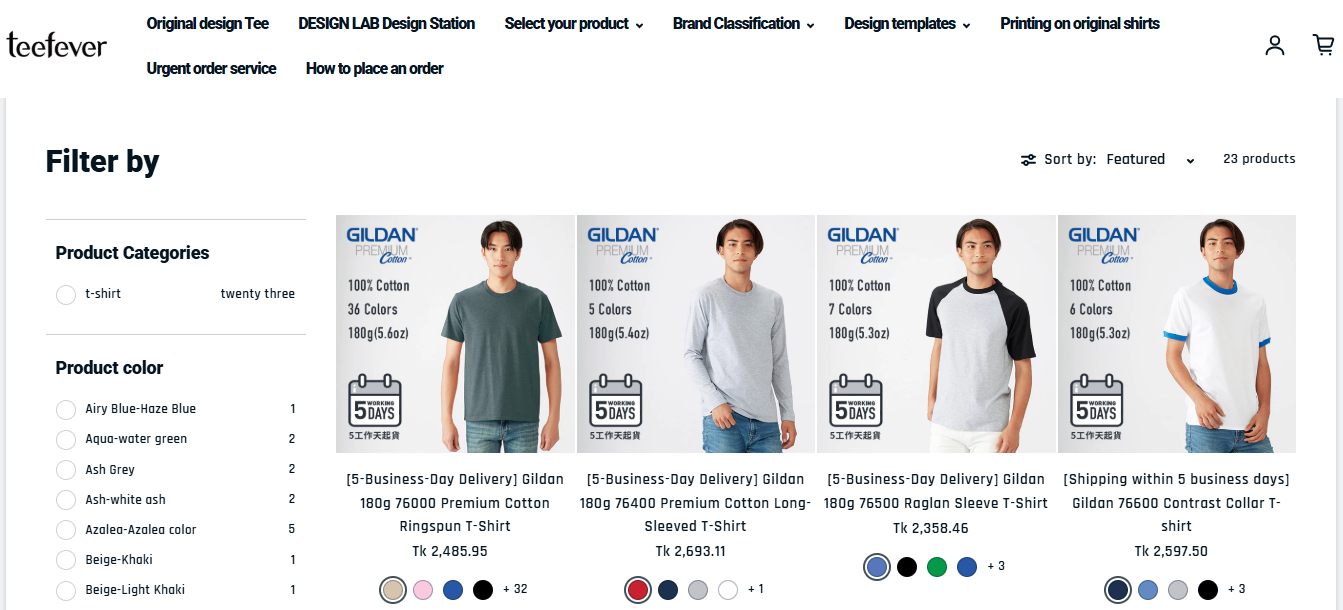The width and height of the screenshot is (1343, 610).
Task: Open the Gildan 76000 Premium Cotton product link
Action: [x=455, y=502]
